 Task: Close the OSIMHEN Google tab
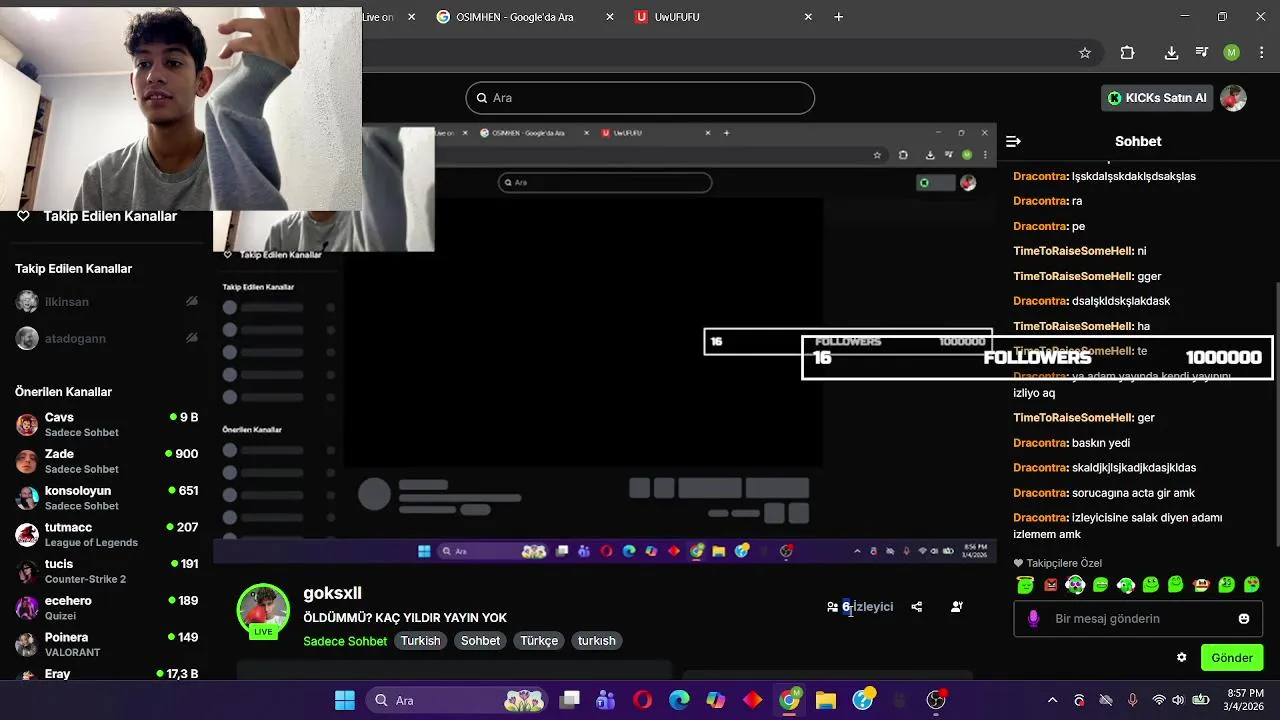click(x=610, y=17)
